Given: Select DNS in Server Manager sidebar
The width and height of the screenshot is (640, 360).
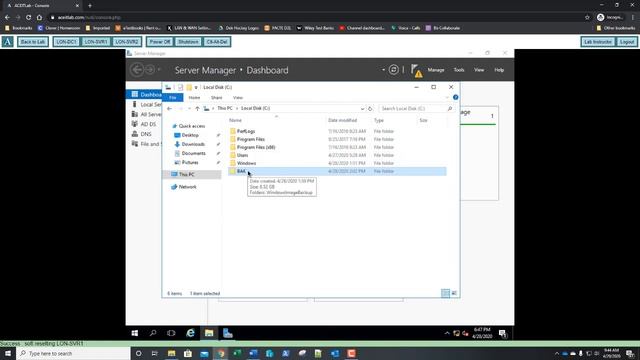Looking at the screenshot, I should point(145,134).
